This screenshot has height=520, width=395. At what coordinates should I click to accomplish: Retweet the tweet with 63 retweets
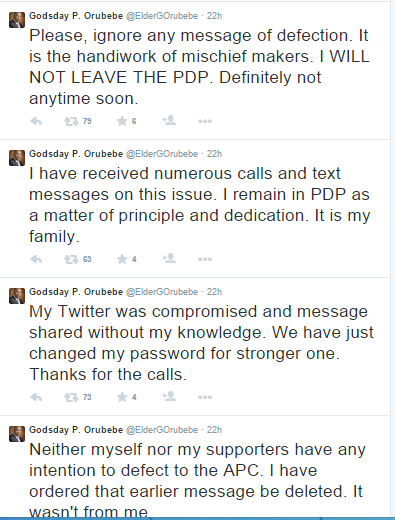point(71,259)
